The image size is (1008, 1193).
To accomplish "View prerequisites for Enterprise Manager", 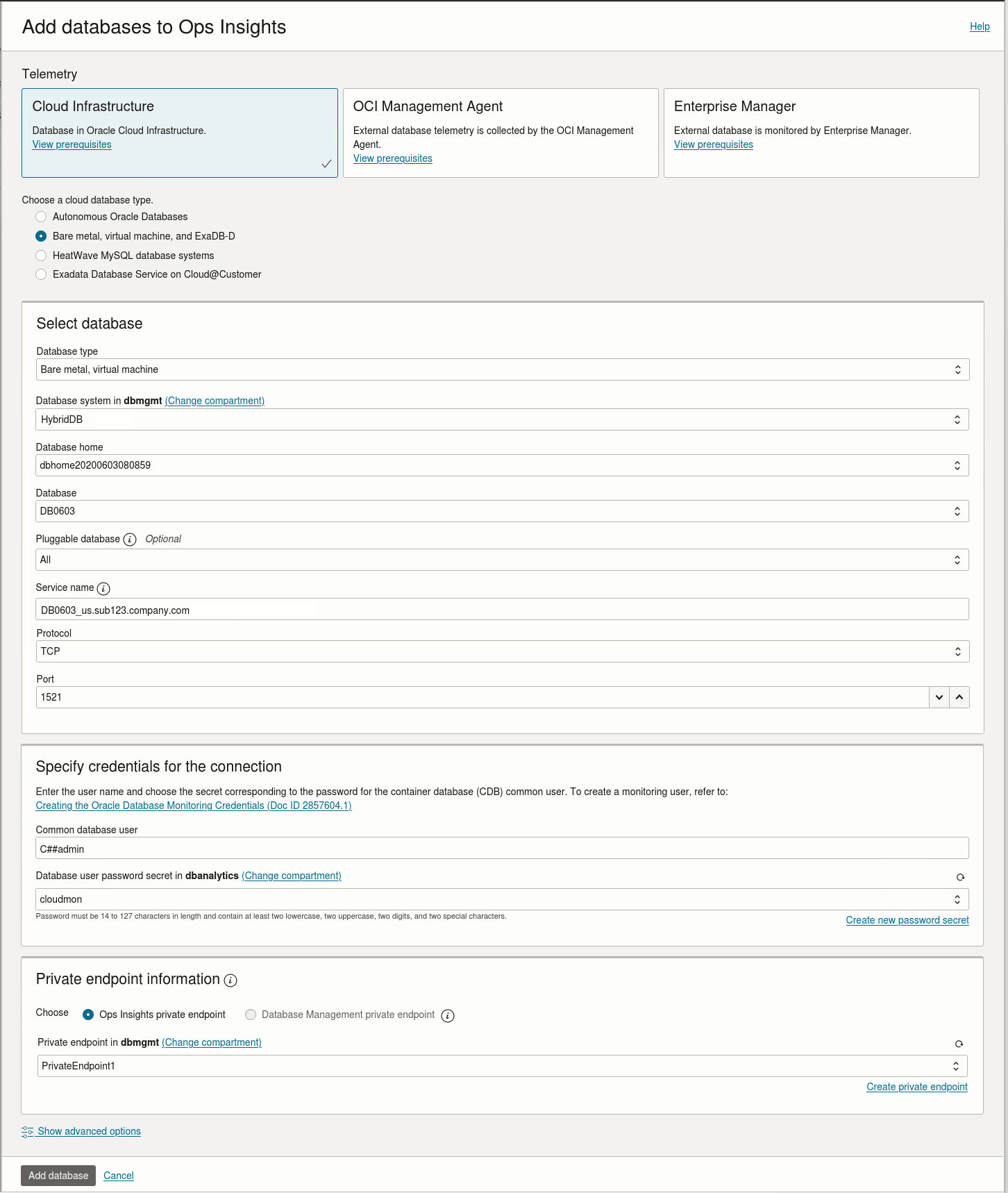I will point(713,144).
